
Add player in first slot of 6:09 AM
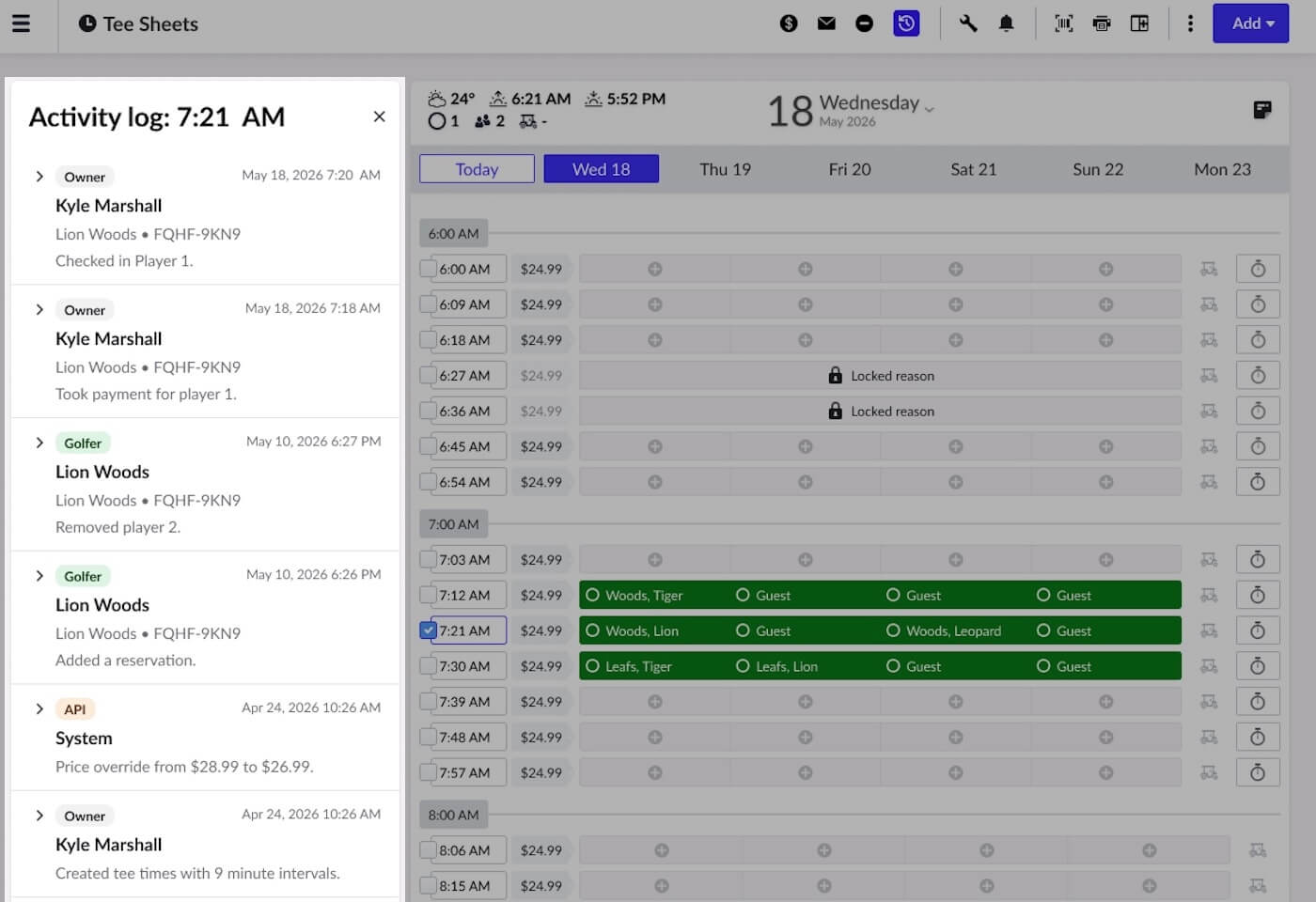tap(655, 304)
